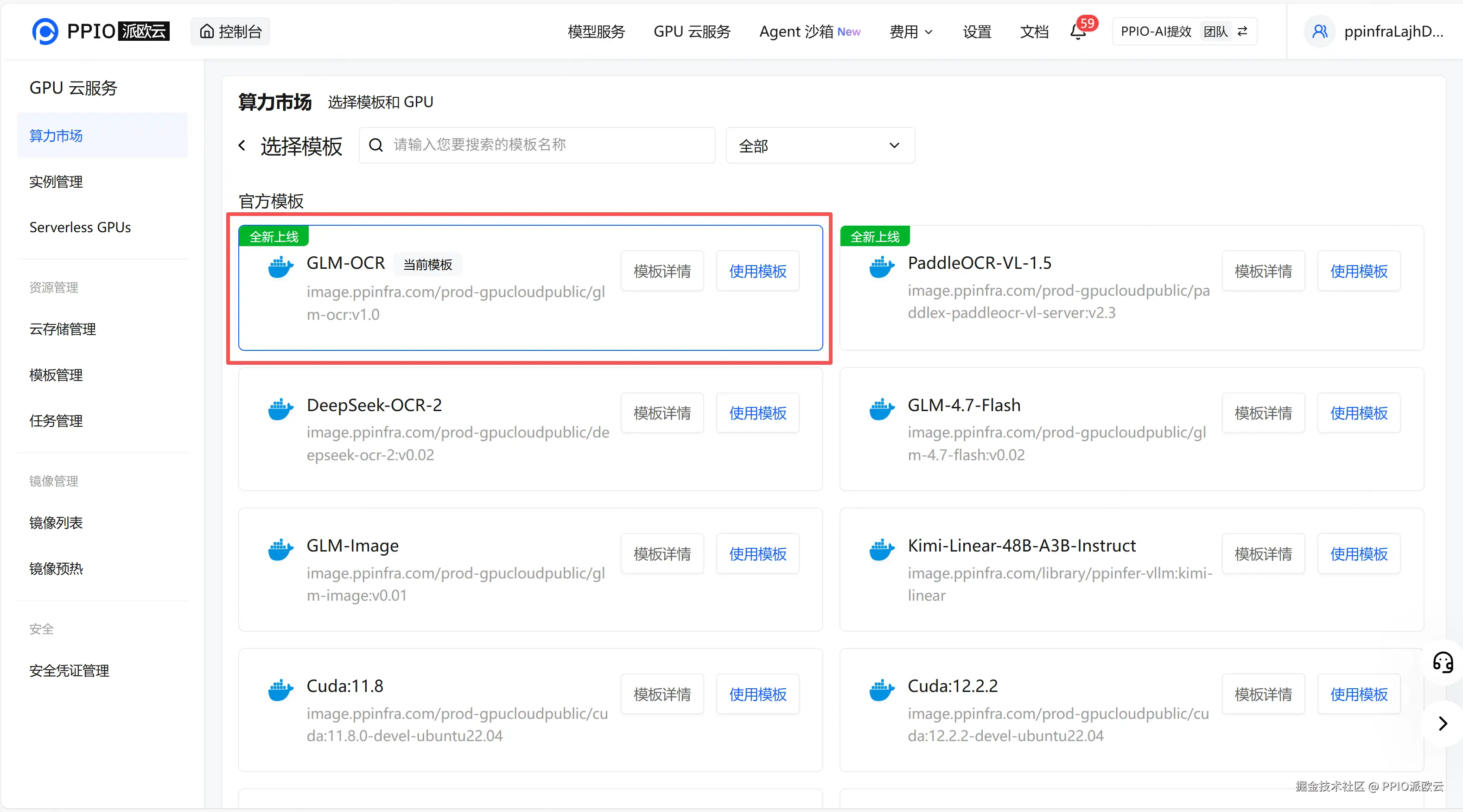Screen dimensions: 1463x812
Task: Open the 全部 filter dropdown
Action: pos(820,146)
